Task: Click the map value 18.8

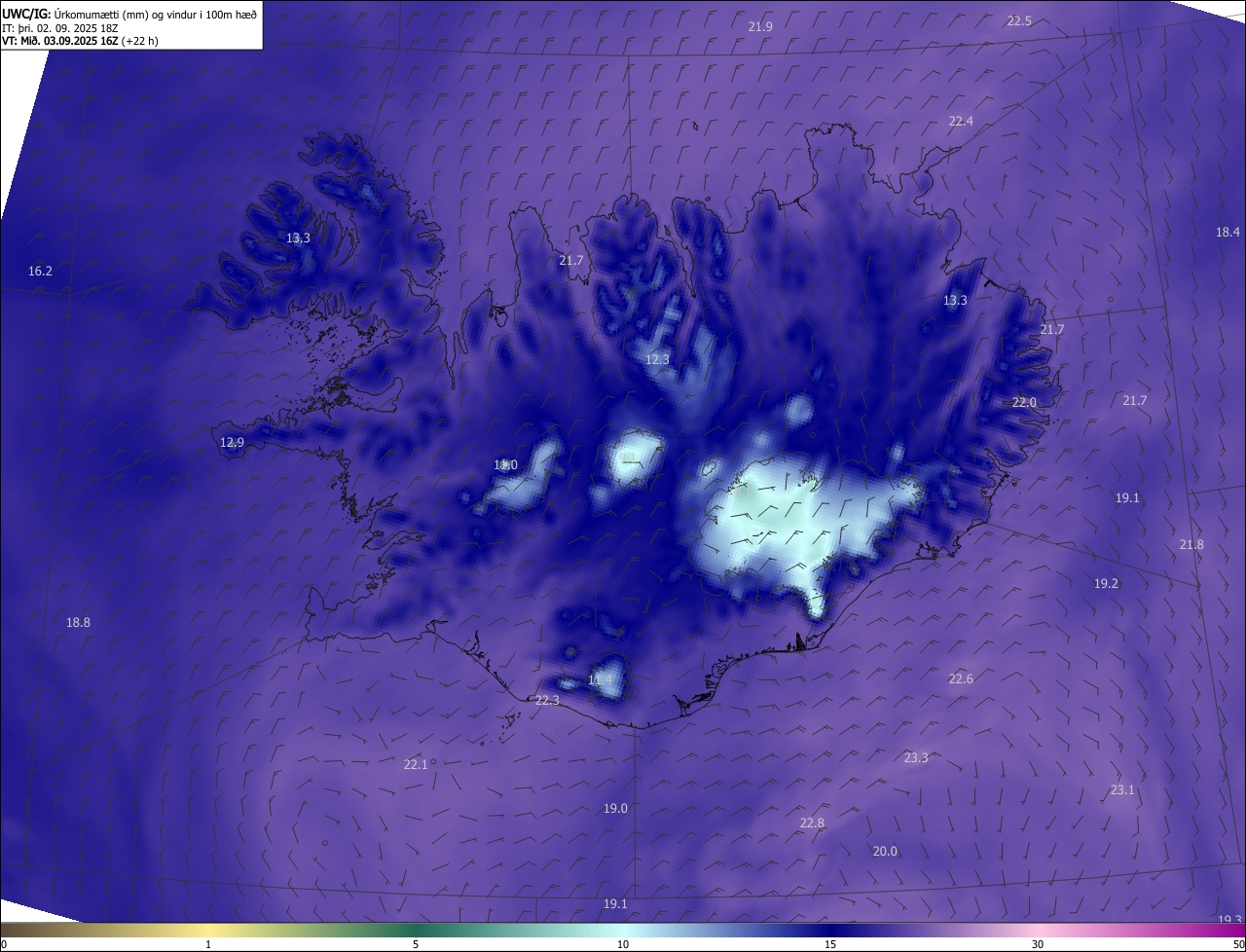Action: (x=78, y=622)
